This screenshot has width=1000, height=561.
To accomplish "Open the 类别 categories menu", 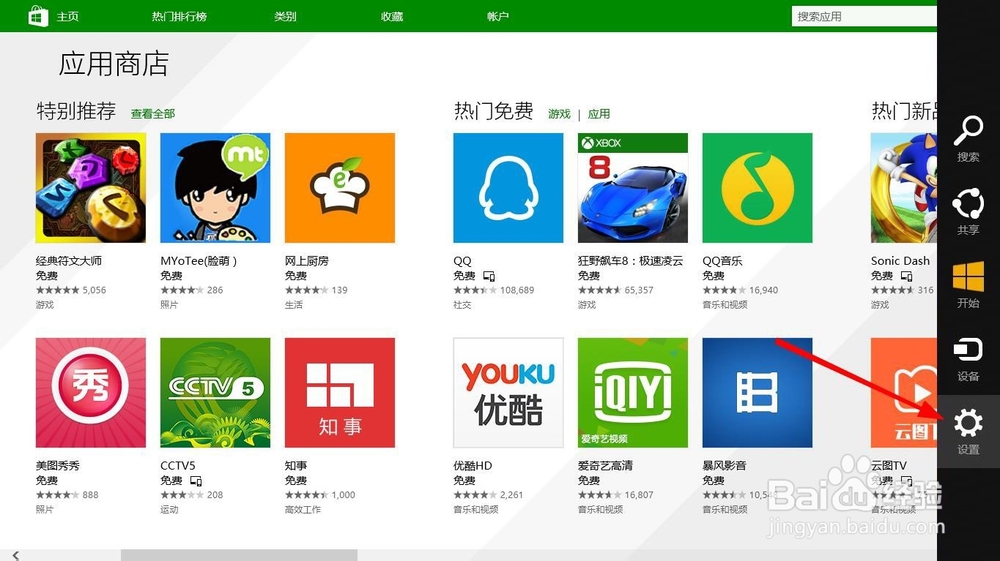I will coord(285,17).
